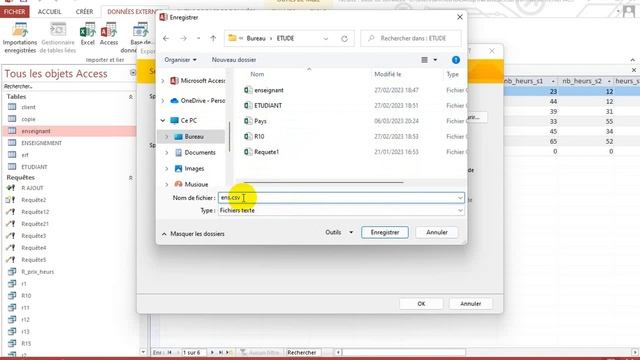Go to next record in navigation bar
Screen dimensions: 640x360
click(212, 352)
